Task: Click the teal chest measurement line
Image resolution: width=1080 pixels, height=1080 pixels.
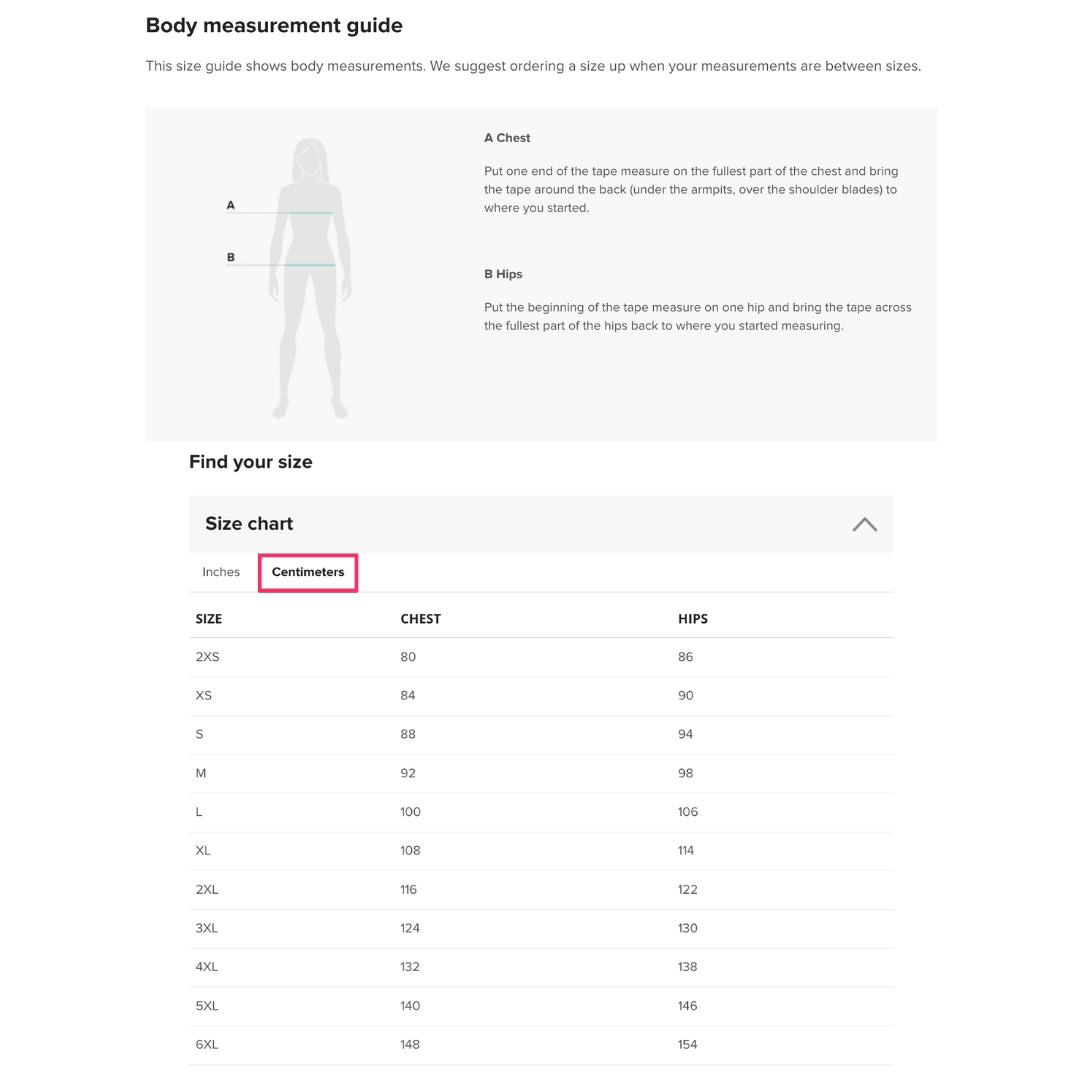Action: click(x=311, y=213)
